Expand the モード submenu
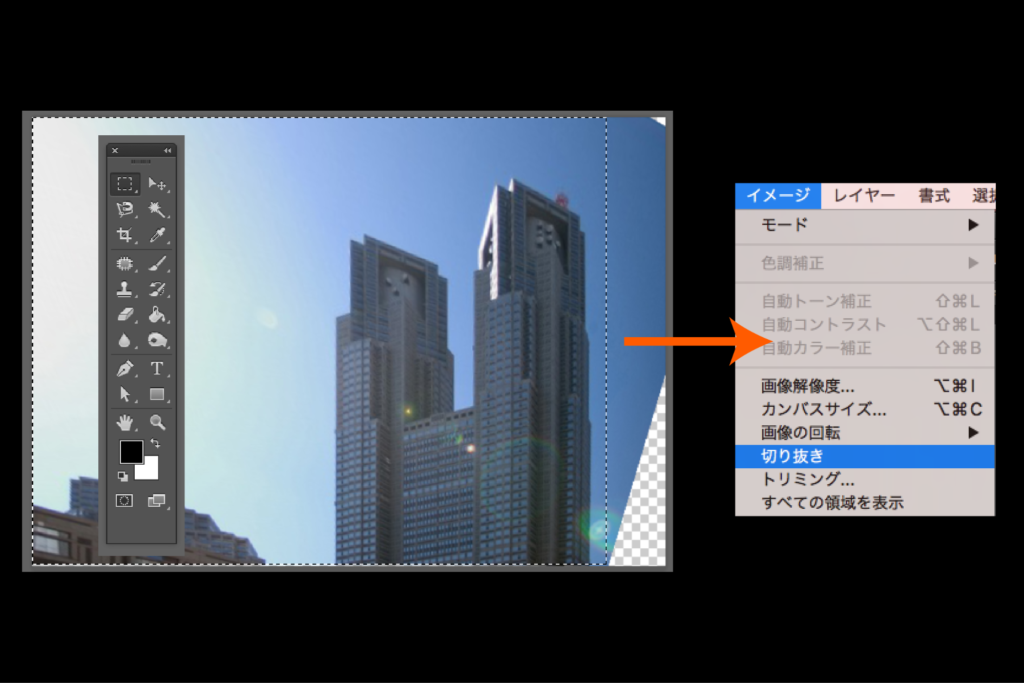This screenshot has height=683, width=1024. pyautogui.click(x=865, y=225)
